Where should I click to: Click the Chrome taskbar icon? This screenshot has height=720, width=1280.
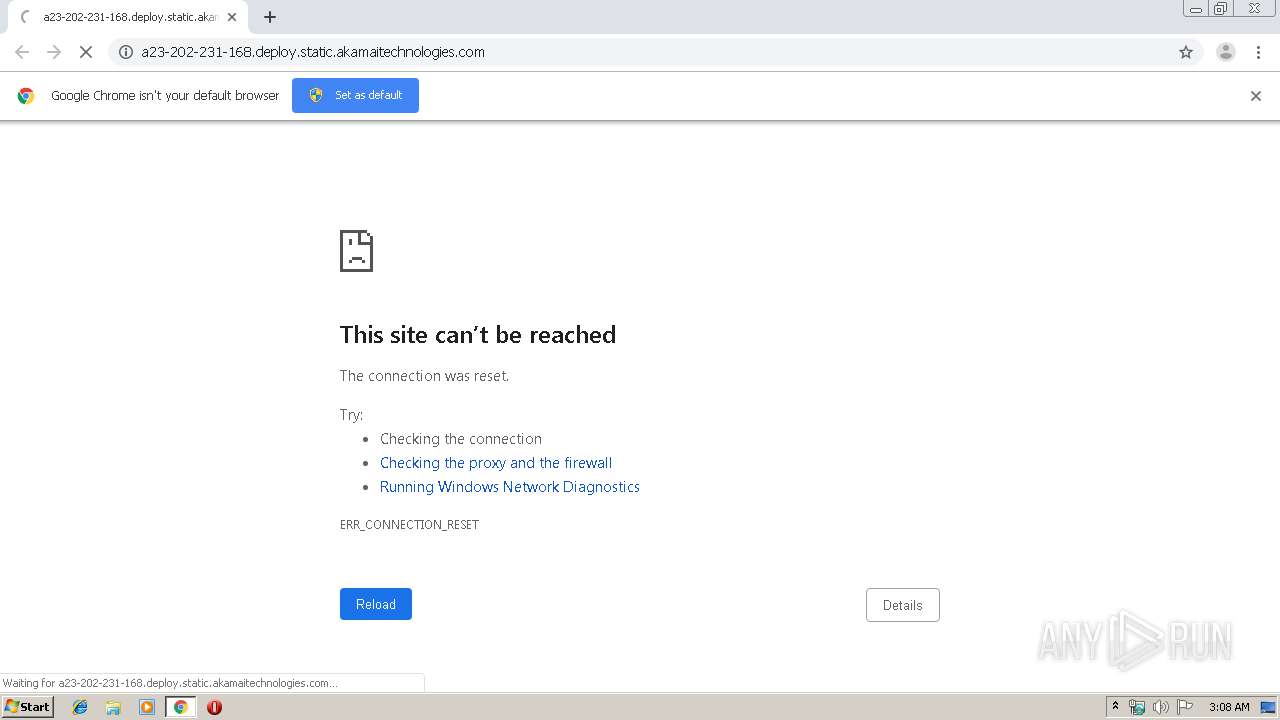[181, 707]
